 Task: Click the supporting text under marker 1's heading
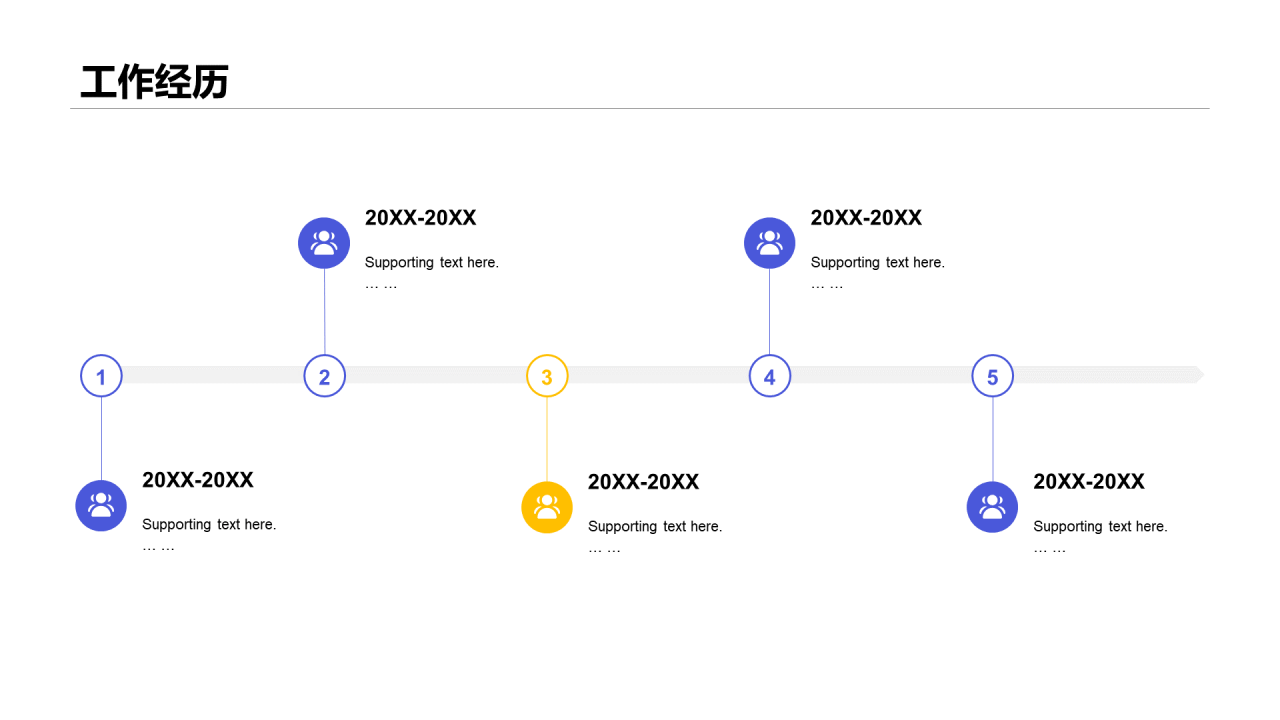pos(209,525)
